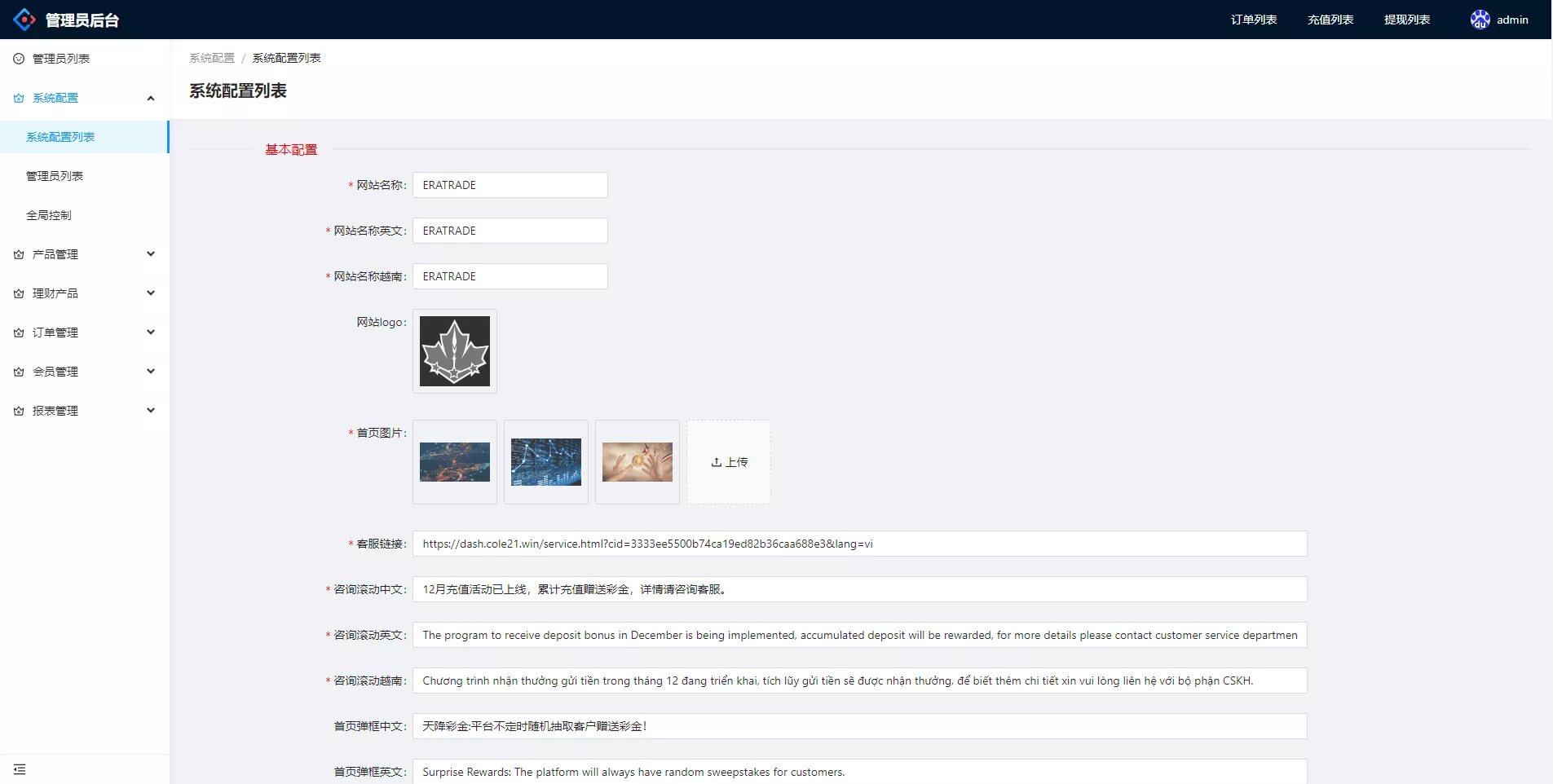This screenshot has width=1553, height=784.
Task: Click the 理财产品 sidebar icon
Action: [x=17, y=293]
